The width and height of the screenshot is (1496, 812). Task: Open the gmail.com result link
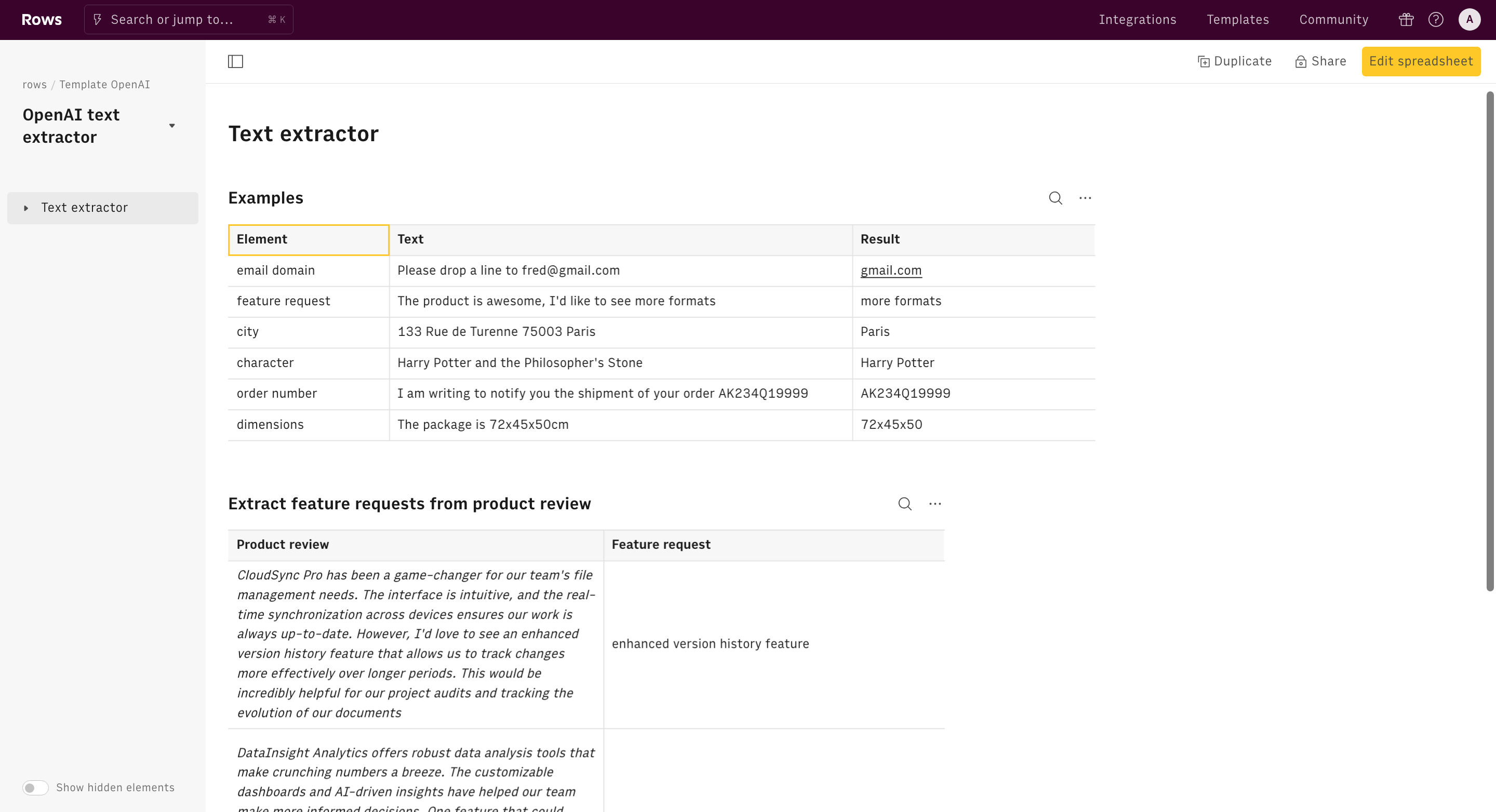pos(891,270)
